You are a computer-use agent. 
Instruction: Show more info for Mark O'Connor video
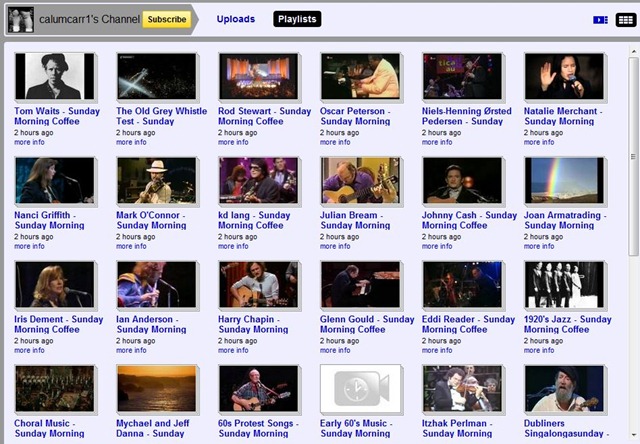tap(131, 246)
